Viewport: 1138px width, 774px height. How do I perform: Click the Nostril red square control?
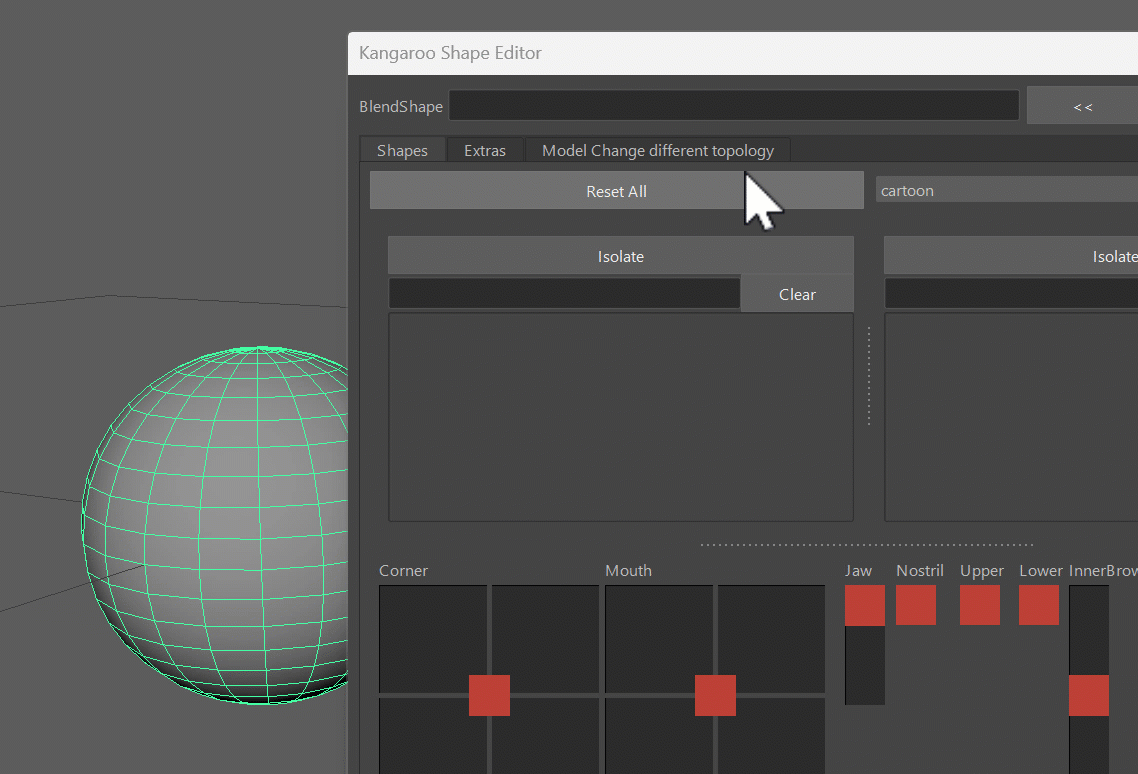point(915,605)
